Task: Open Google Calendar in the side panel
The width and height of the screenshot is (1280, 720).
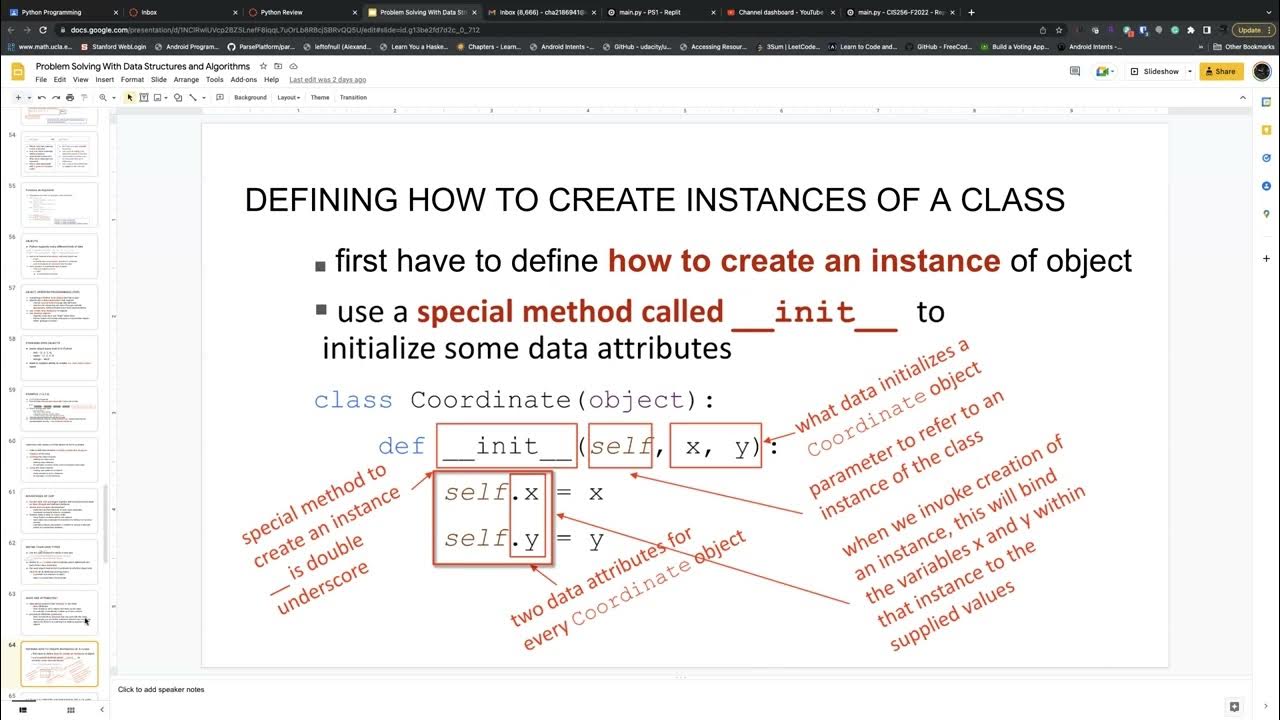Action: (1266, 101)
